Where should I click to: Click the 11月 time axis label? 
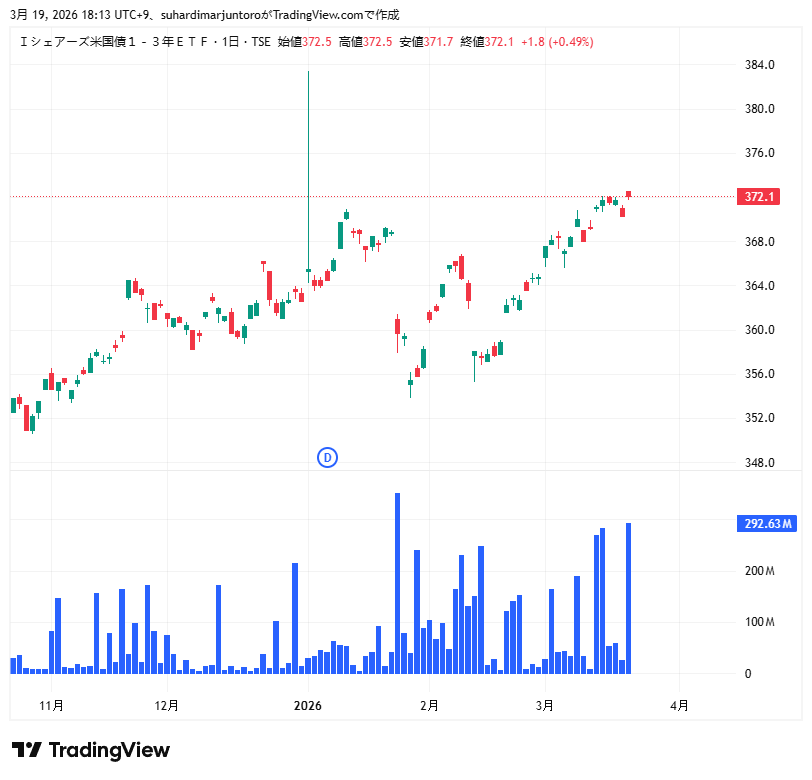click(51, 706)
